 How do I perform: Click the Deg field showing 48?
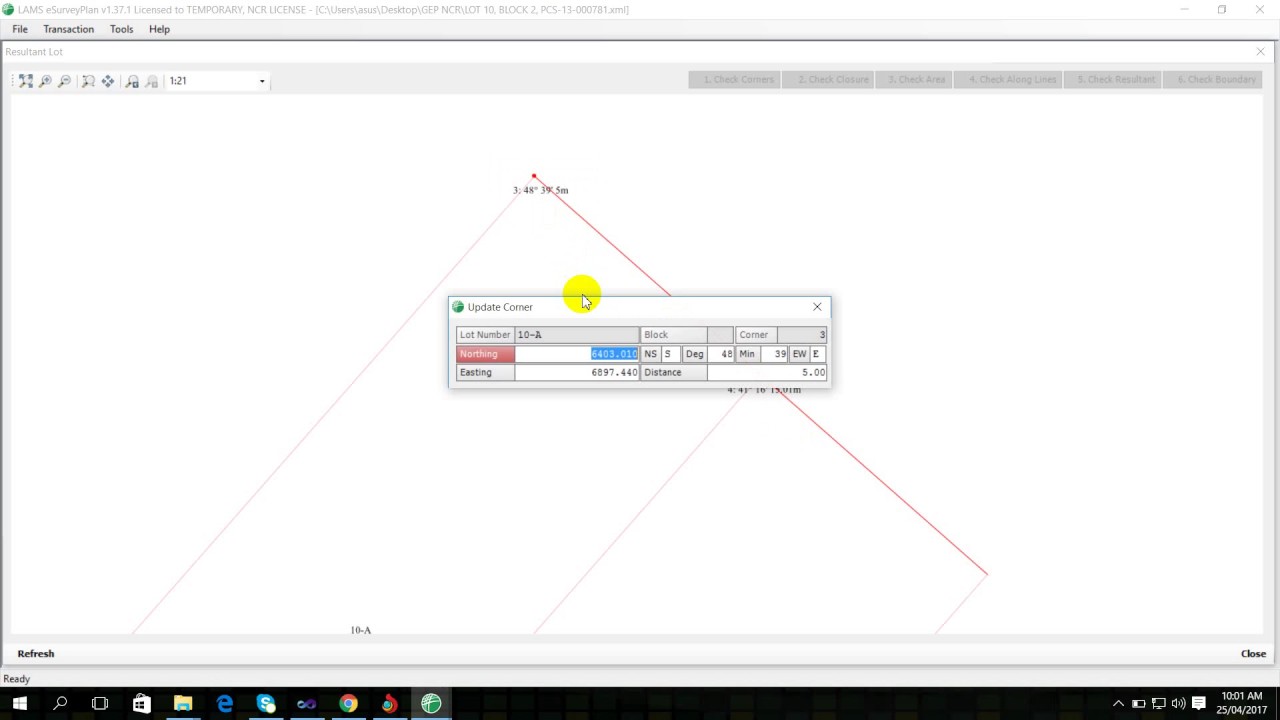point(721,354)
